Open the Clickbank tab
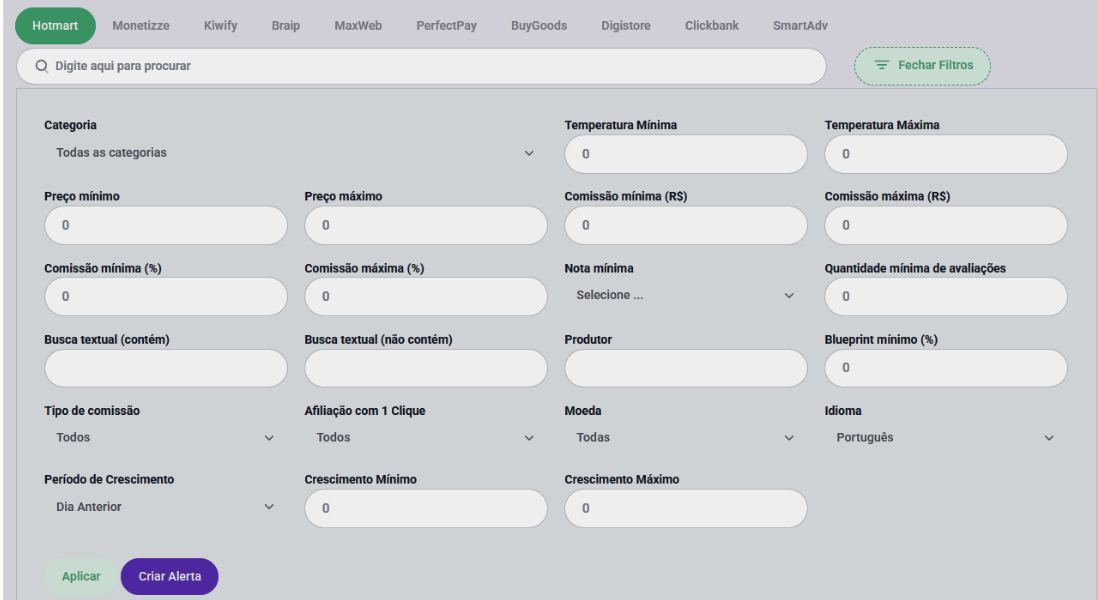Screen dimensions: 1098x600 tap(712, 25)
